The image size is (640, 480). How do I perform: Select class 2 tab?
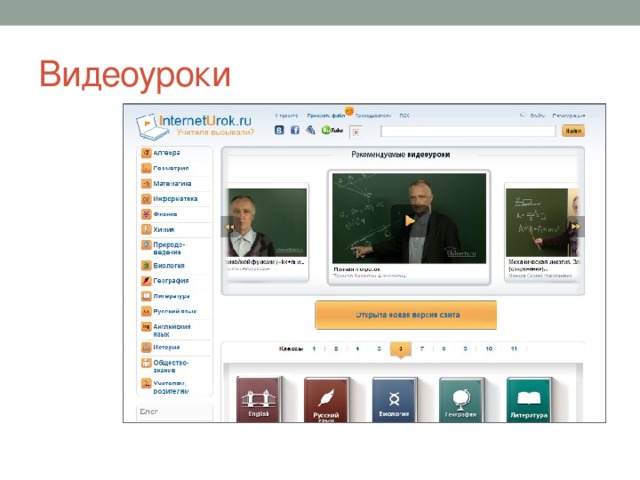click(x=336, y=349)
